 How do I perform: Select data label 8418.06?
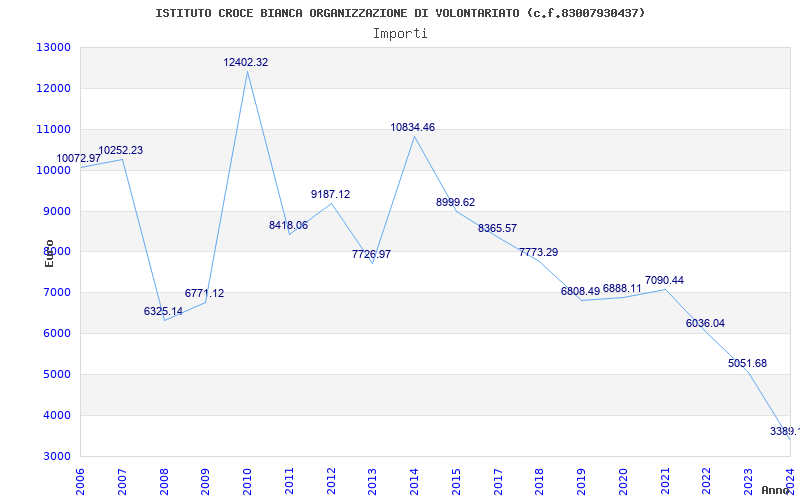288,225
